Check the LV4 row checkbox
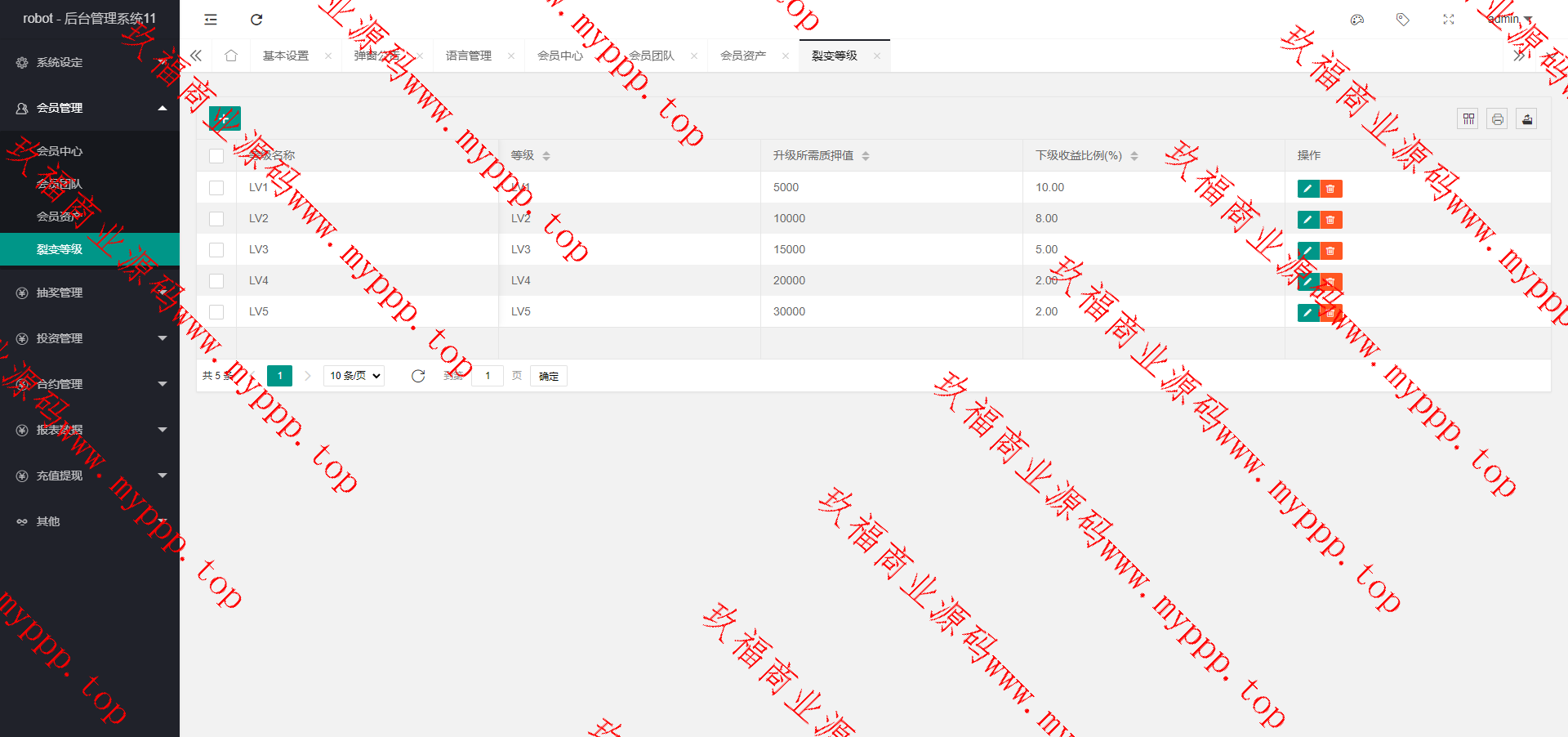 point(216,281)
